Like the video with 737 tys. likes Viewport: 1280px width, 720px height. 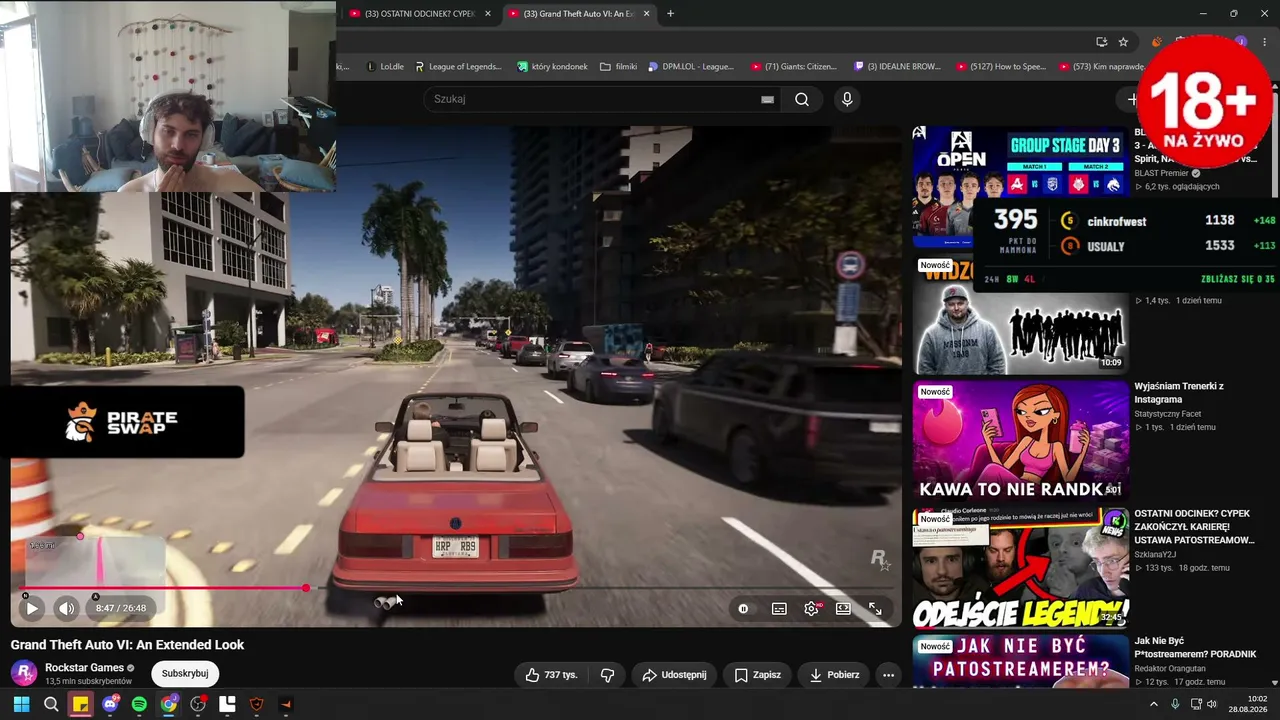pos(551,675)
